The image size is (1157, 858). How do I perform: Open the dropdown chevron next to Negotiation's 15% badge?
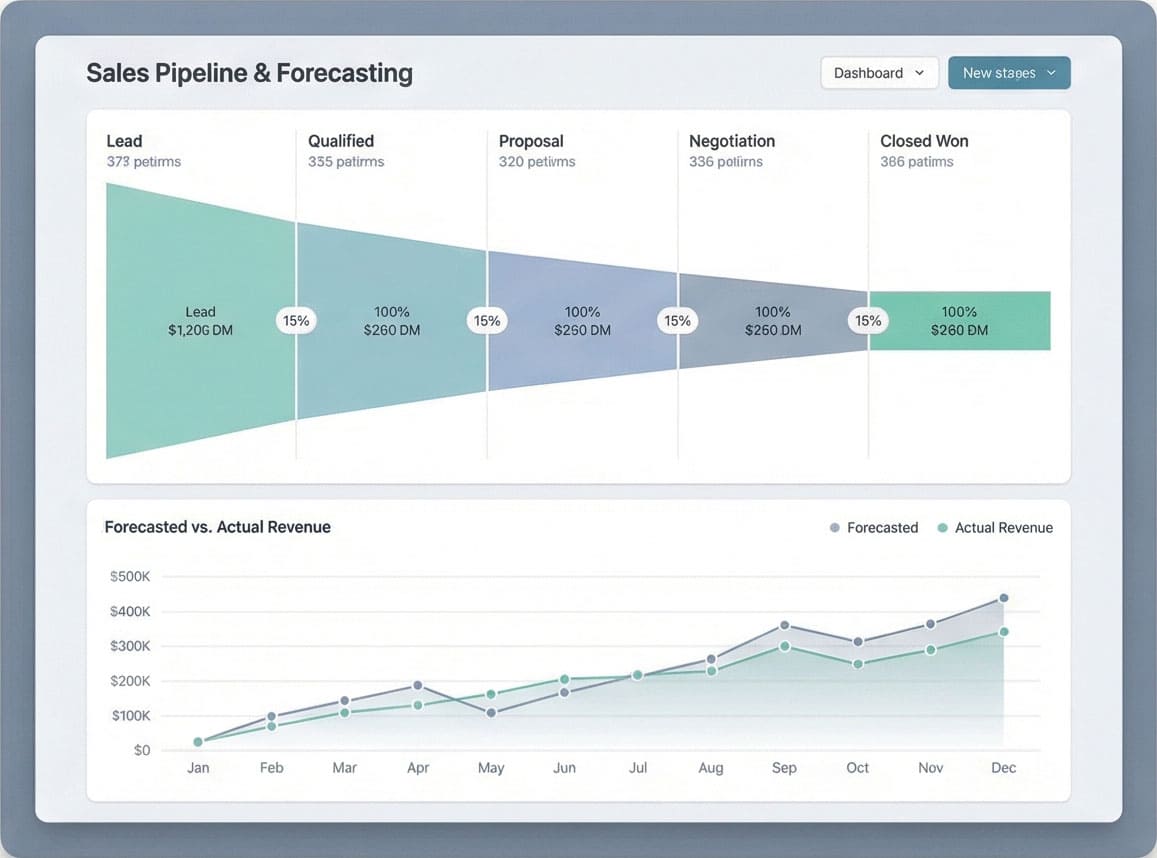pos(868,320)
